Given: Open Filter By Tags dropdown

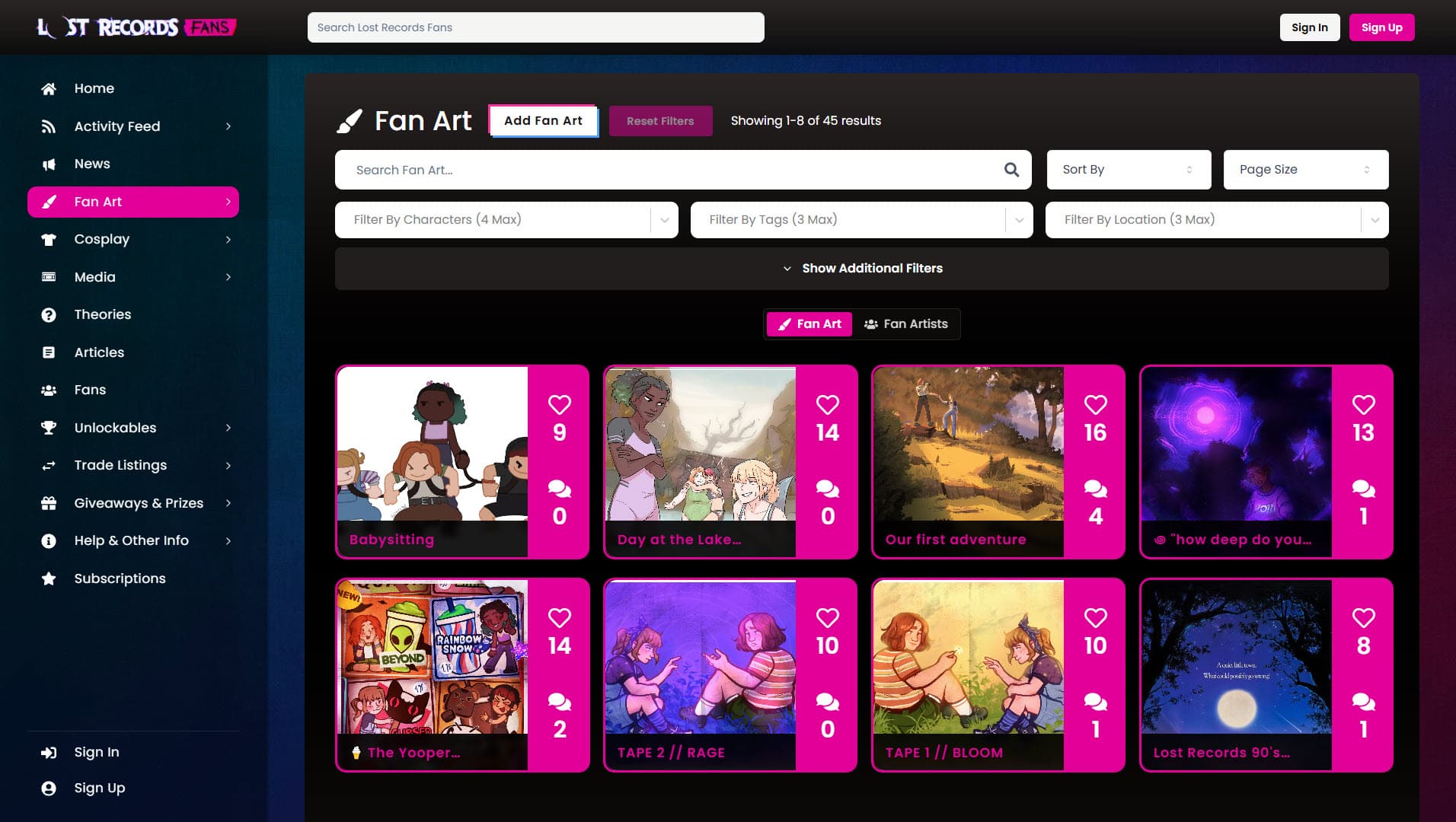Looking at the screenshot, I should point(862,220).
